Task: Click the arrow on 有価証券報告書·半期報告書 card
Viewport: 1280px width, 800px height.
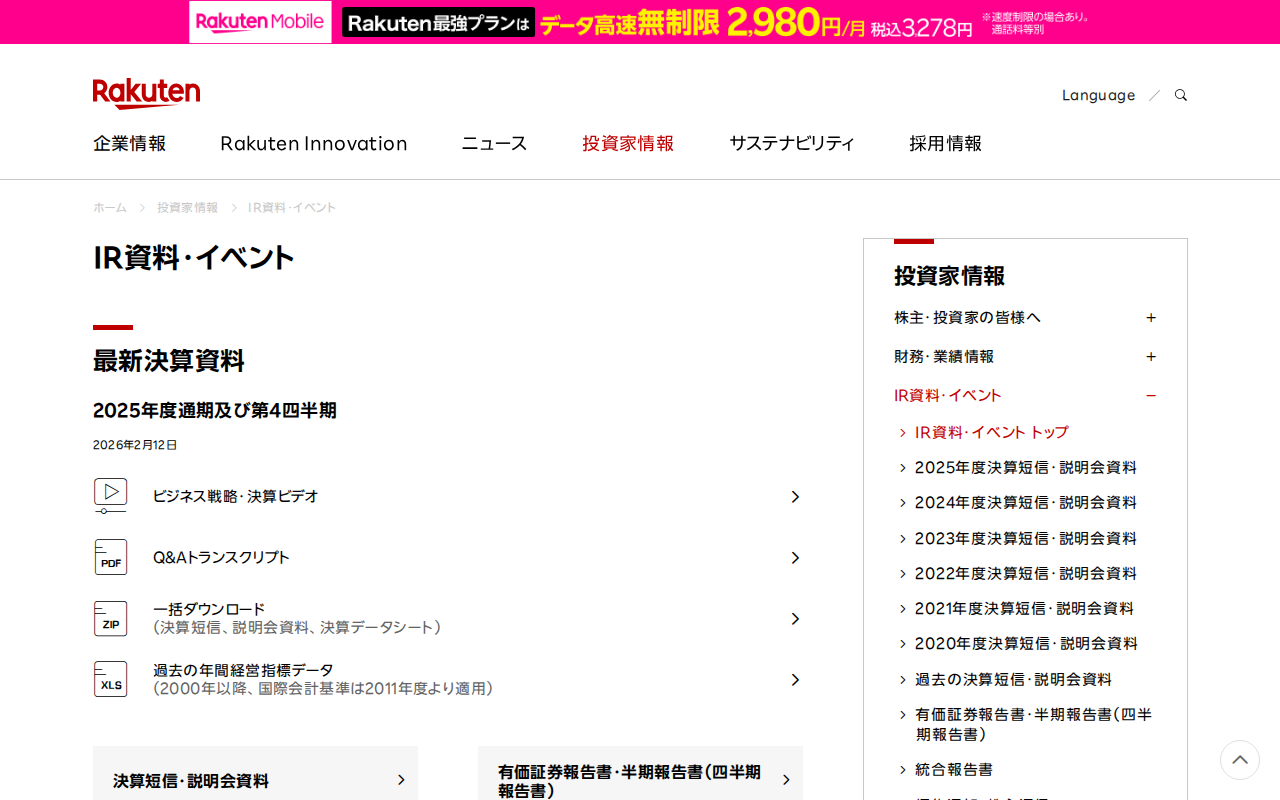Action: click(786, 780)
